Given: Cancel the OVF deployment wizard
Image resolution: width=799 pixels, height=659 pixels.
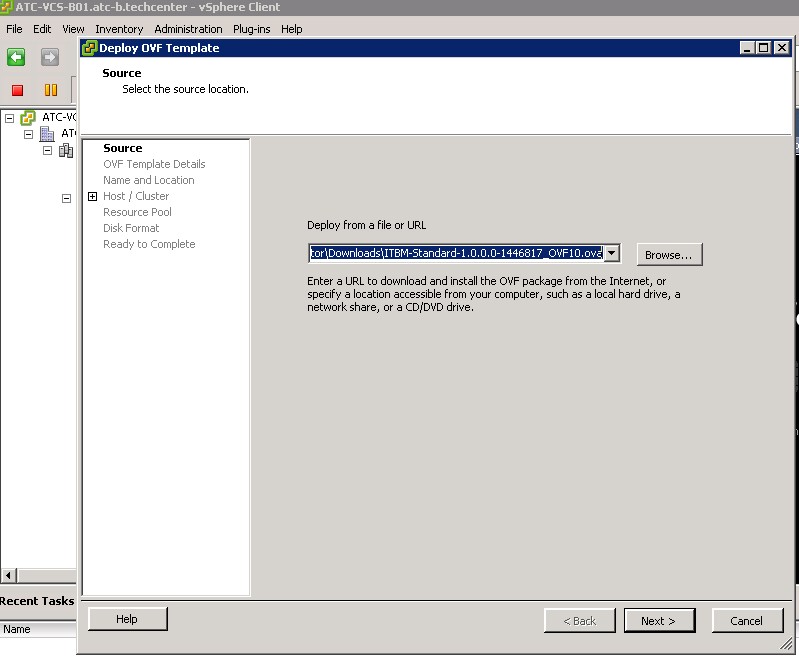Looking at the screenshot, I should coord(746,621).
